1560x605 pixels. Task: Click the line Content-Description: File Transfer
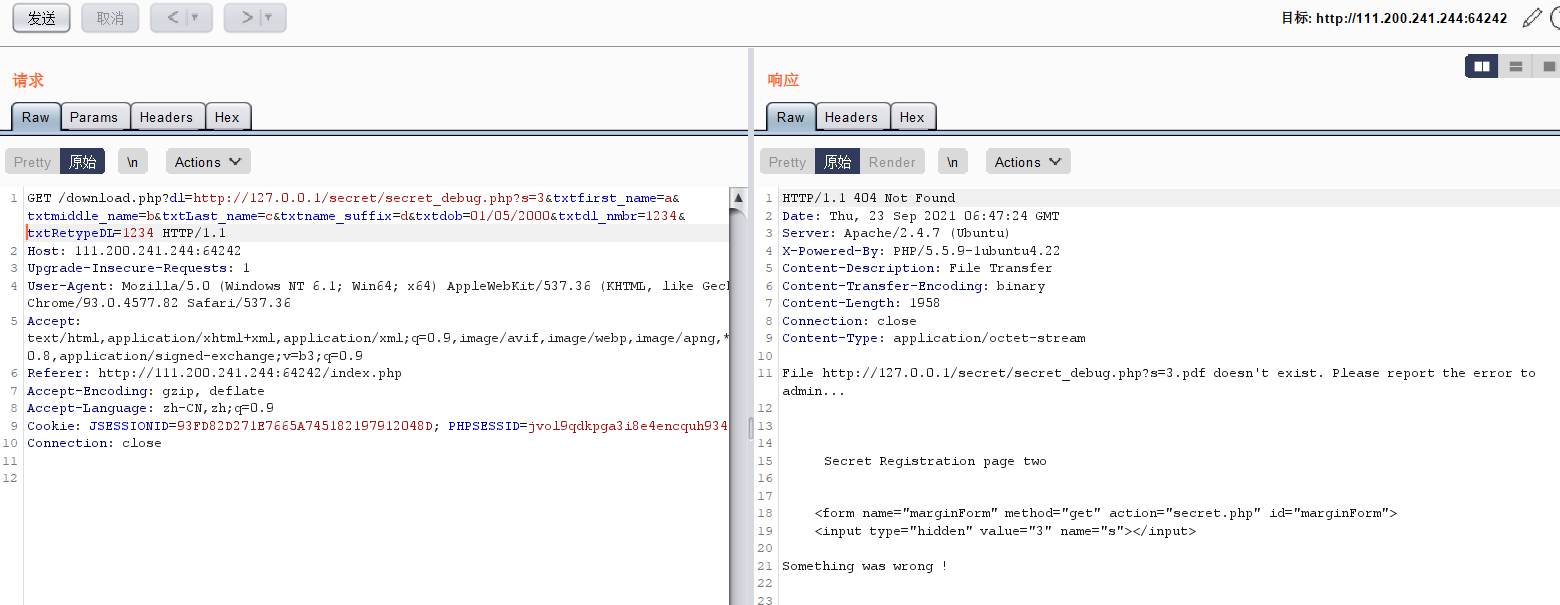917,268
